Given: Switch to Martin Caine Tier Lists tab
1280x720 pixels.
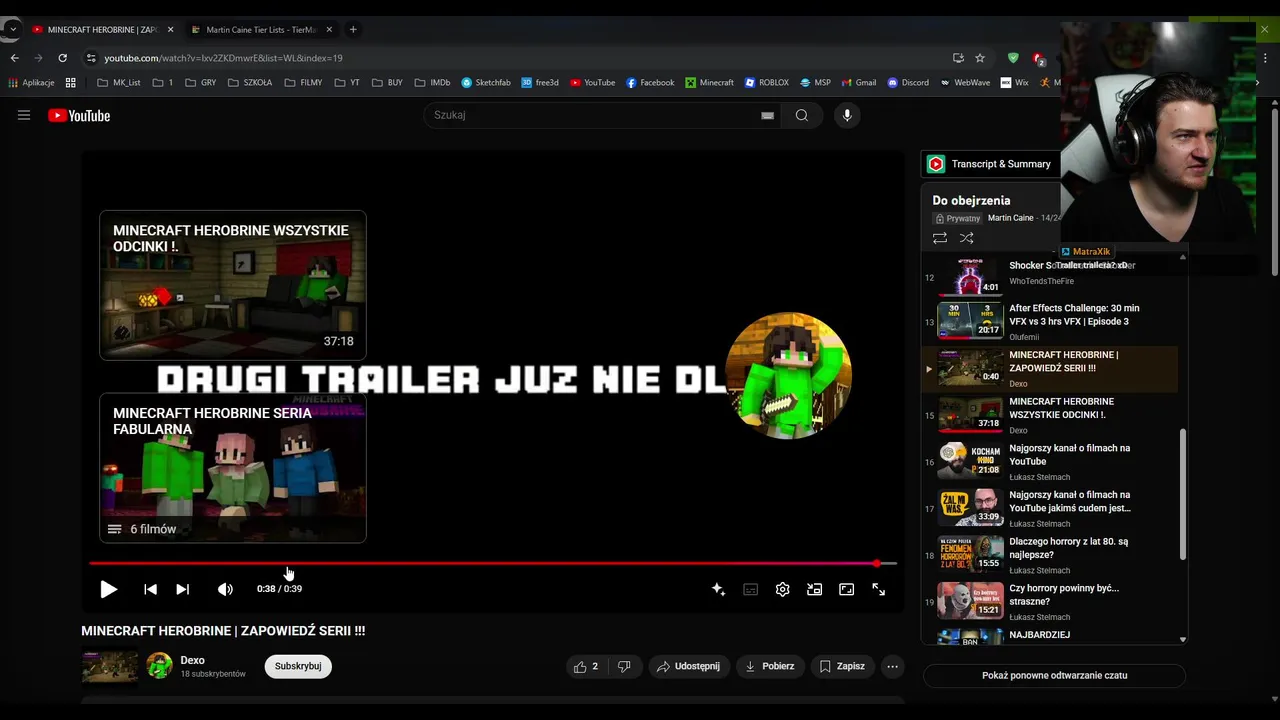Looking at the screenshot, I should click(260, 30).
